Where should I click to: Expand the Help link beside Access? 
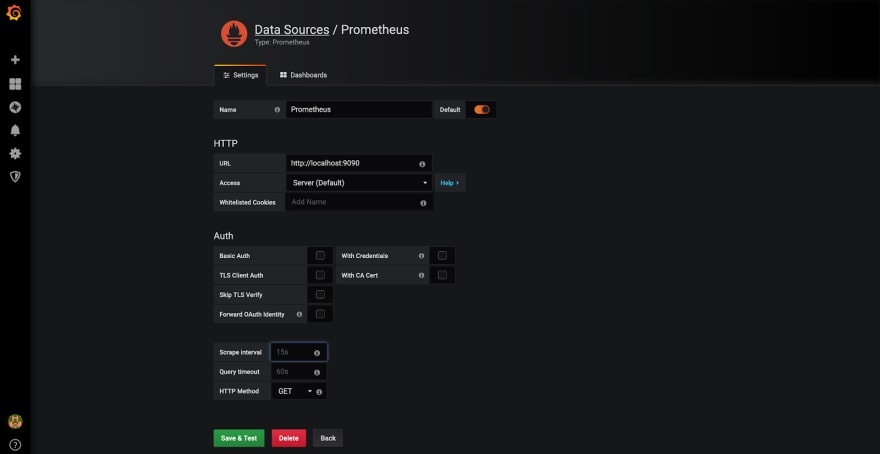coord(450,183)
